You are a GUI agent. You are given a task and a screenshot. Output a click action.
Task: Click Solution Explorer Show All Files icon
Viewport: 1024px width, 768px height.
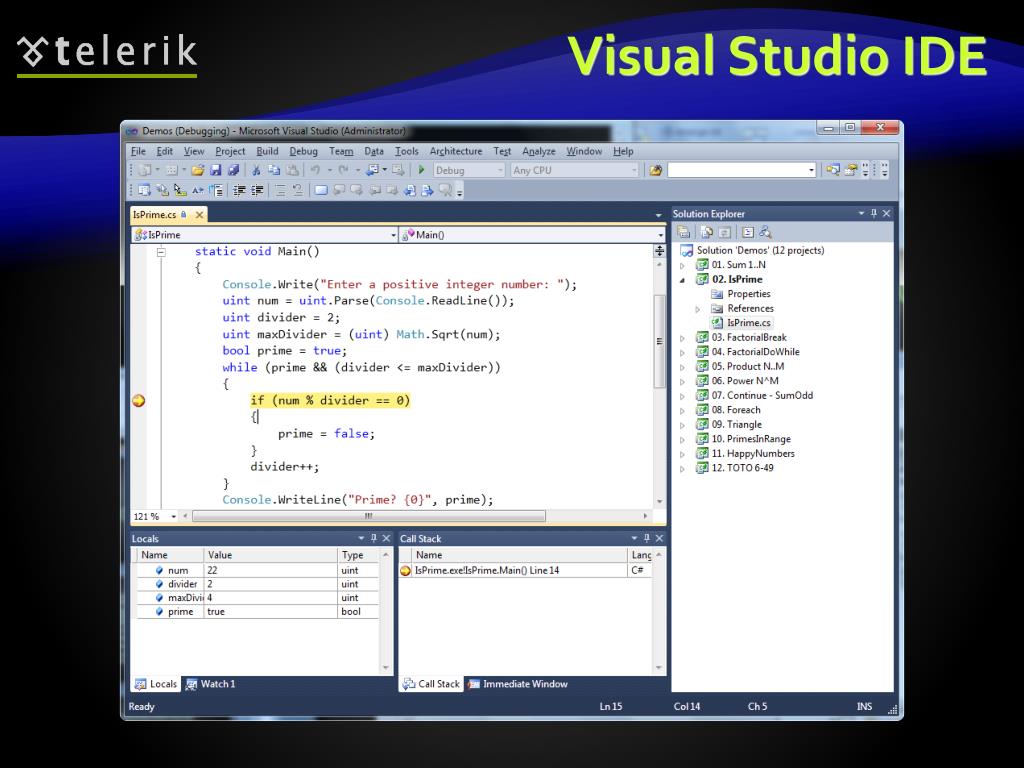click(707, 232)
